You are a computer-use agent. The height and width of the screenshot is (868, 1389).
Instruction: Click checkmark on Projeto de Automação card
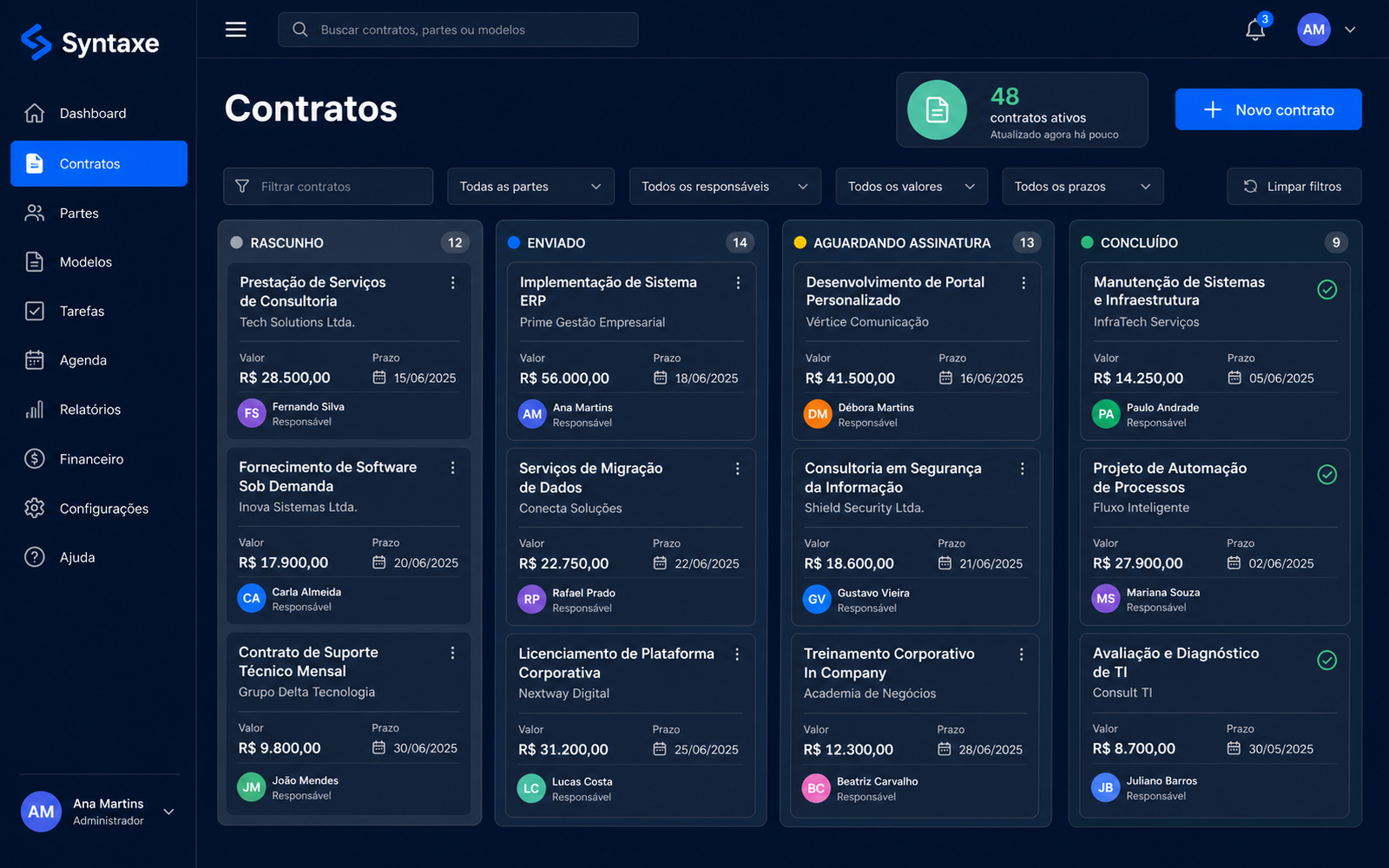1327,475
